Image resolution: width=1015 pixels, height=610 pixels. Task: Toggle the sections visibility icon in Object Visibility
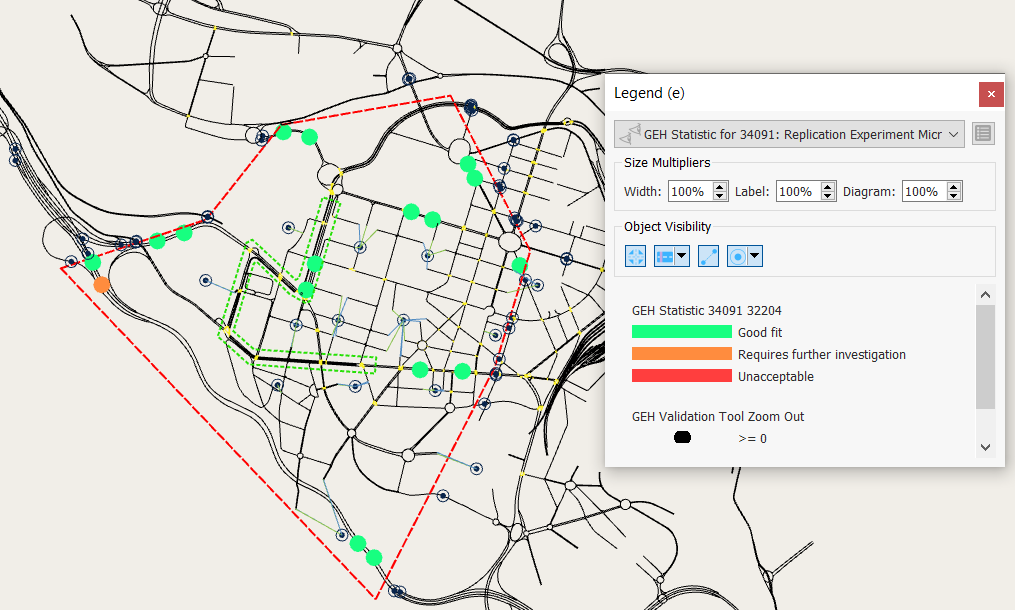click(665, 256)
